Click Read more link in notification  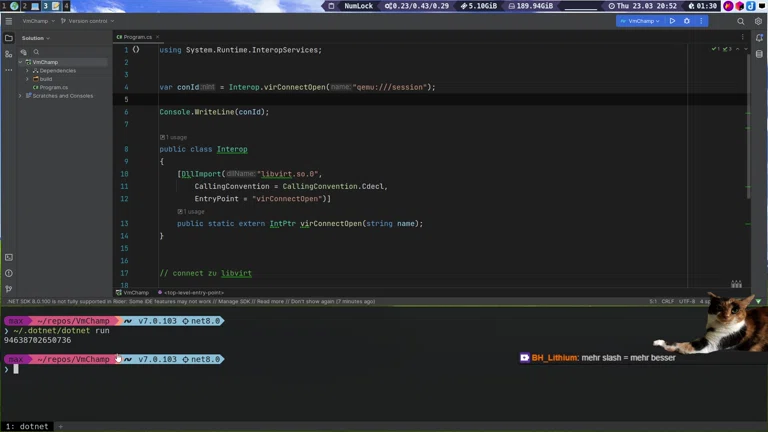coord(270,301)
